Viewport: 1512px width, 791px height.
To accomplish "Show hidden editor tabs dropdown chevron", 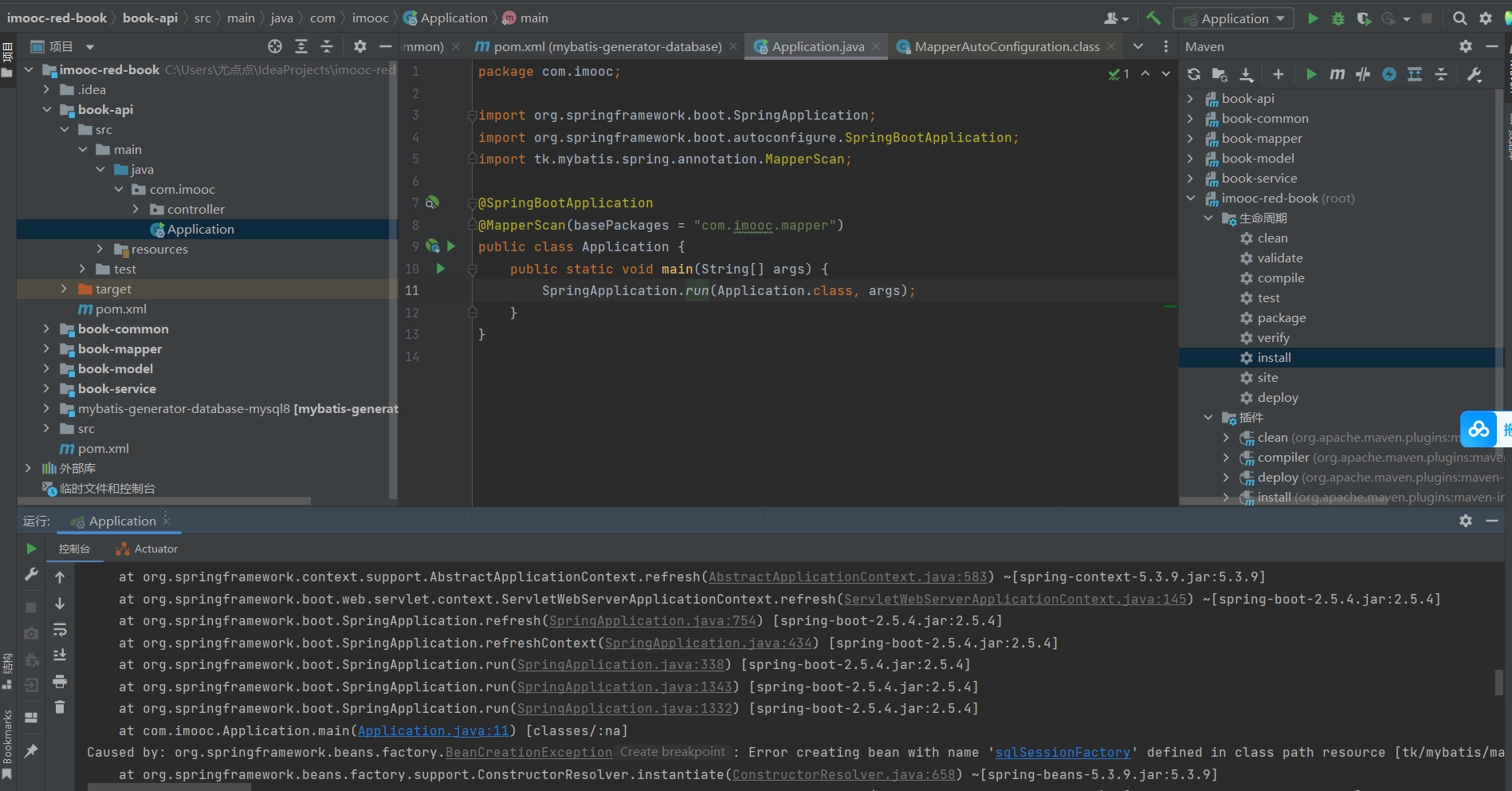I will click(x=1138, y=46).
